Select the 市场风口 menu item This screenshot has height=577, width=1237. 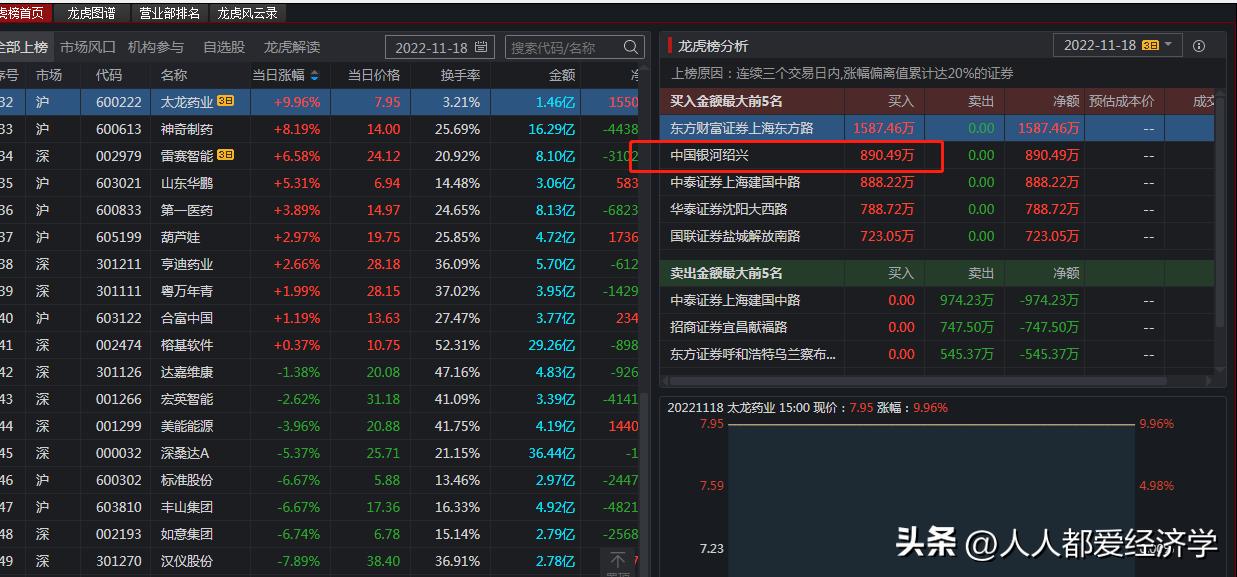pyautogui.click(x=88, y=45)
